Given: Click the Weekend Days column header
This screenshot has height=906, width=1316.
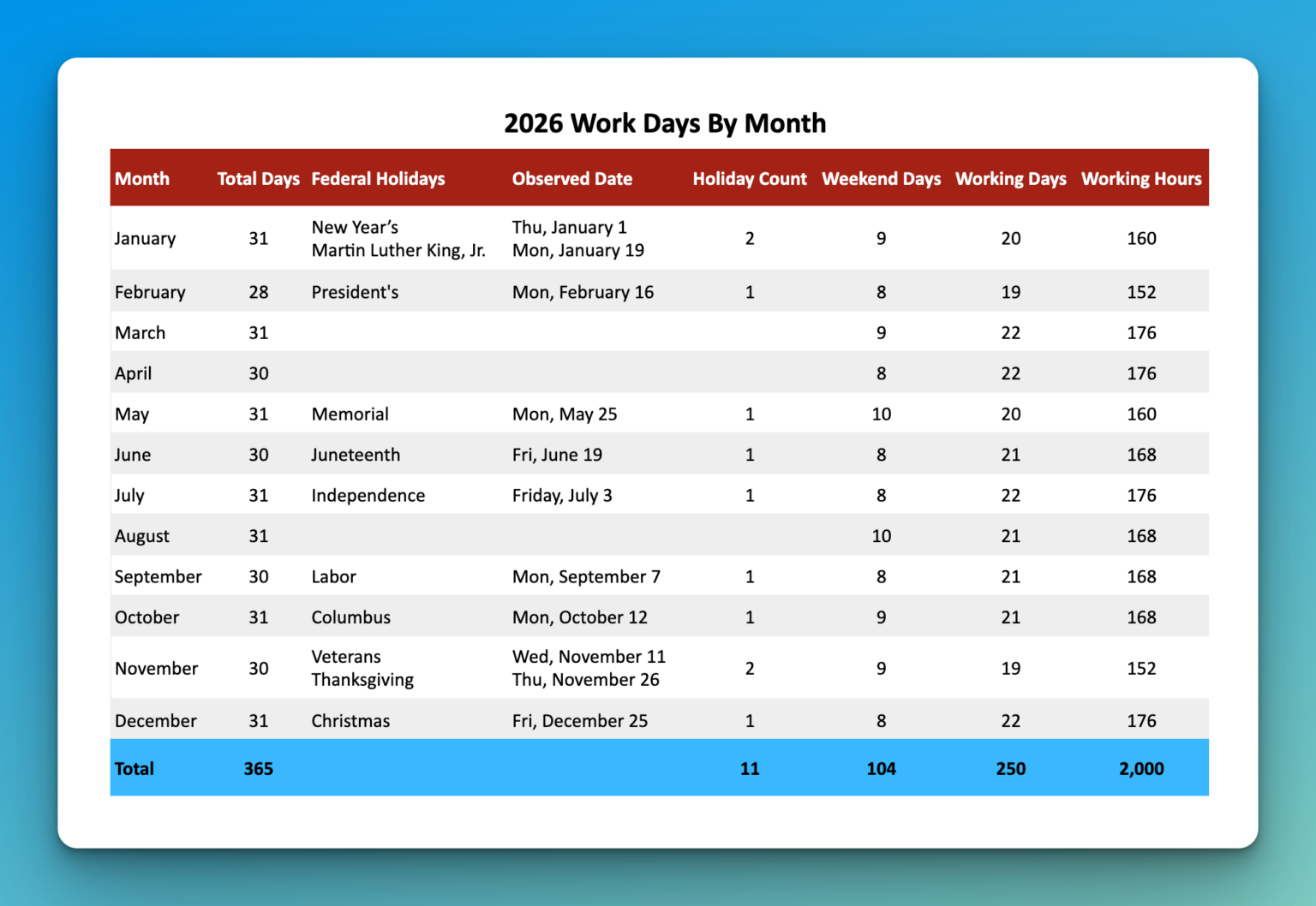Looking at the screenshot, I should 881,179.
